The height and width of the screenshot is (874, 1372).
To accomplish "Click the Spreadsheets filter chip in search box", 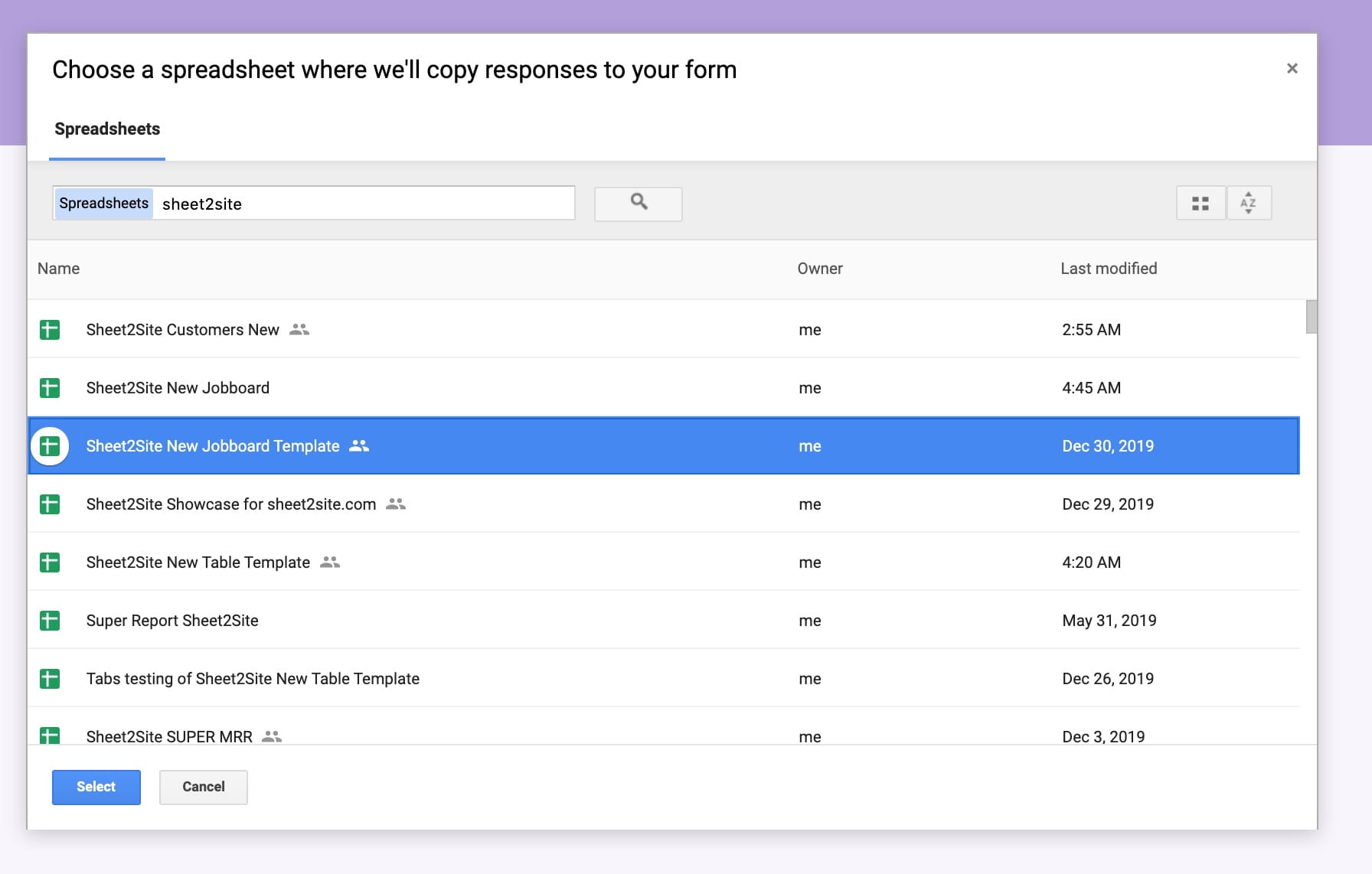I will [104, 204].
